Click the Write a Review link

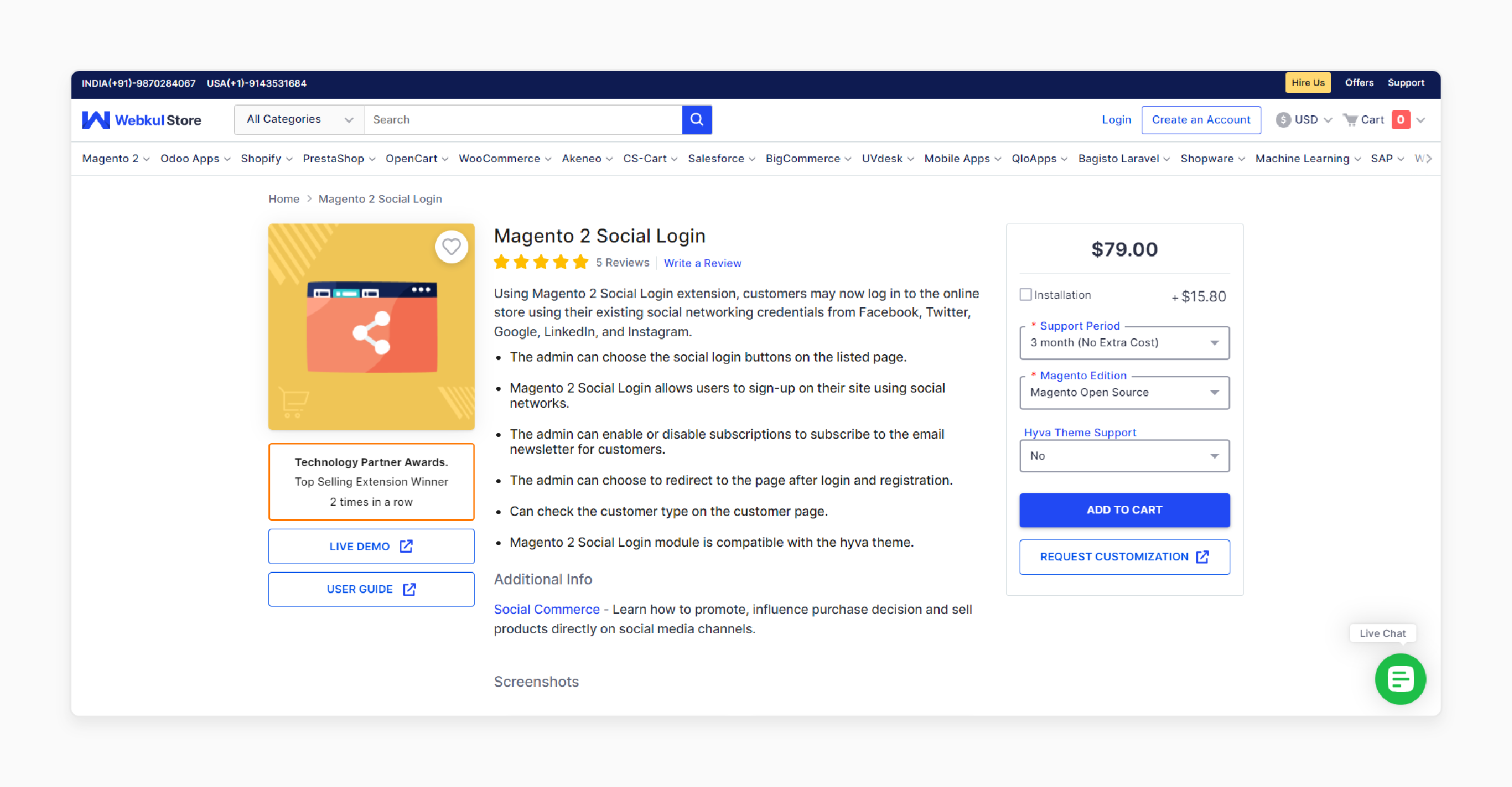703,263
